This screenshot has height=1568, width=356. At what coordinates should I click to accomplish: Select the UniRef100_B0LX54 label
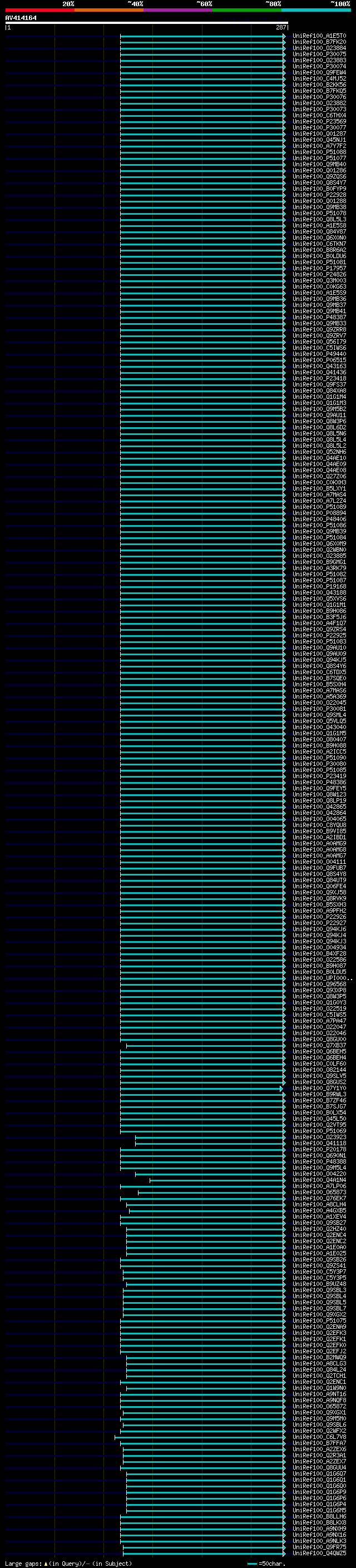point(319,1112)
